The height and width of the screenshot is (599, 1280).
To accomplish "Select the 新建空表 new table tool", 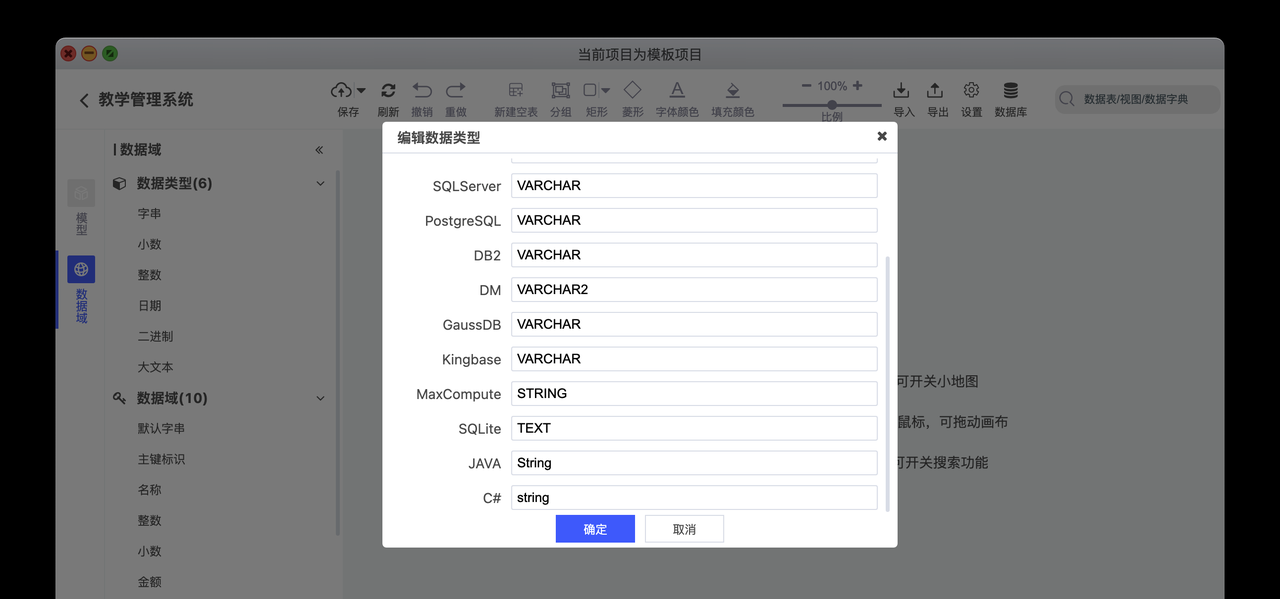I will click(x=515, y=89).
